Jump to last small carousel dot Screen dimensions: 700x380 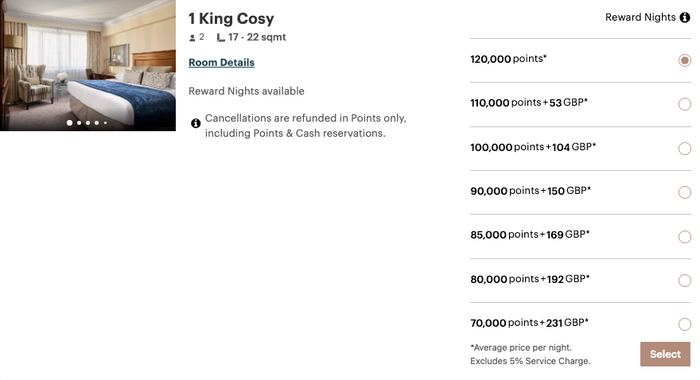tap(105, 123)
